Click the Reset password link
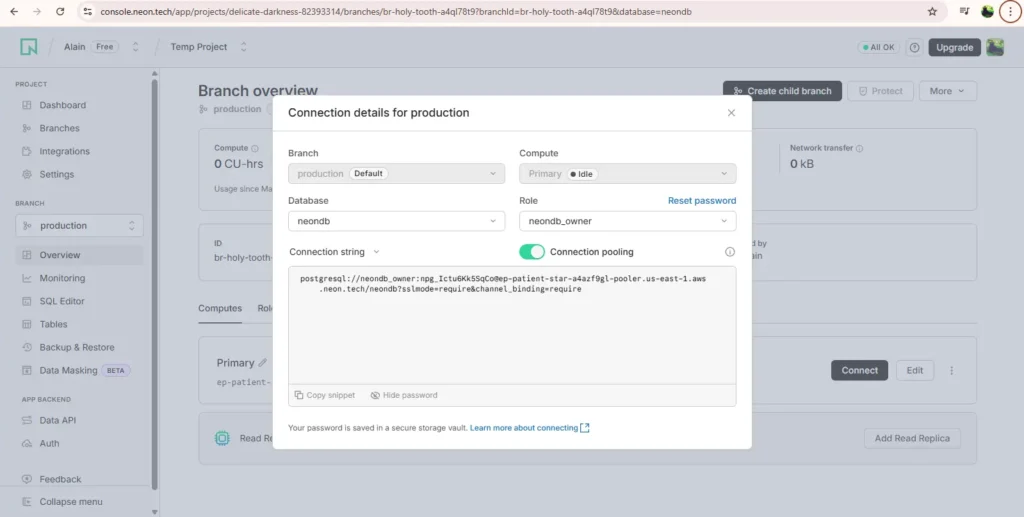This screenshot has width=1024, height=517. [x=701, y=201]
